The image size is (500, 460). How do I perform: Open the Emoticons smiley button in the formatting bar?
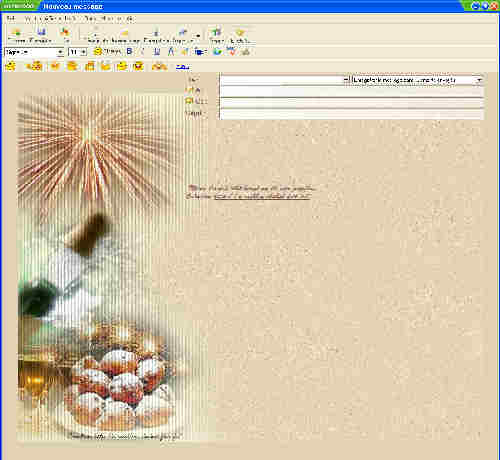click(107, 52)
